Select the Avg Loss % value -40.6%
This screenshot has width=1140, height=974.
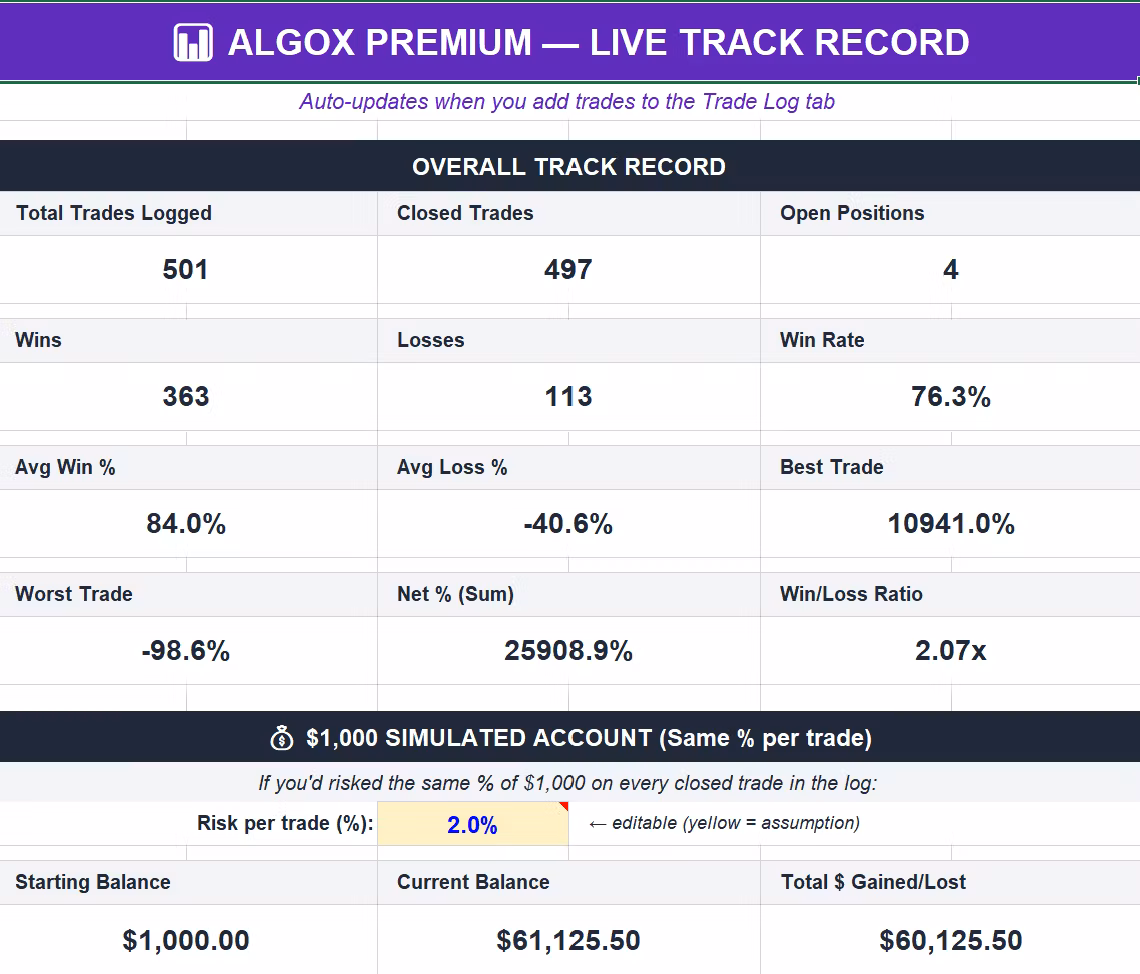(x=569, y=524)
